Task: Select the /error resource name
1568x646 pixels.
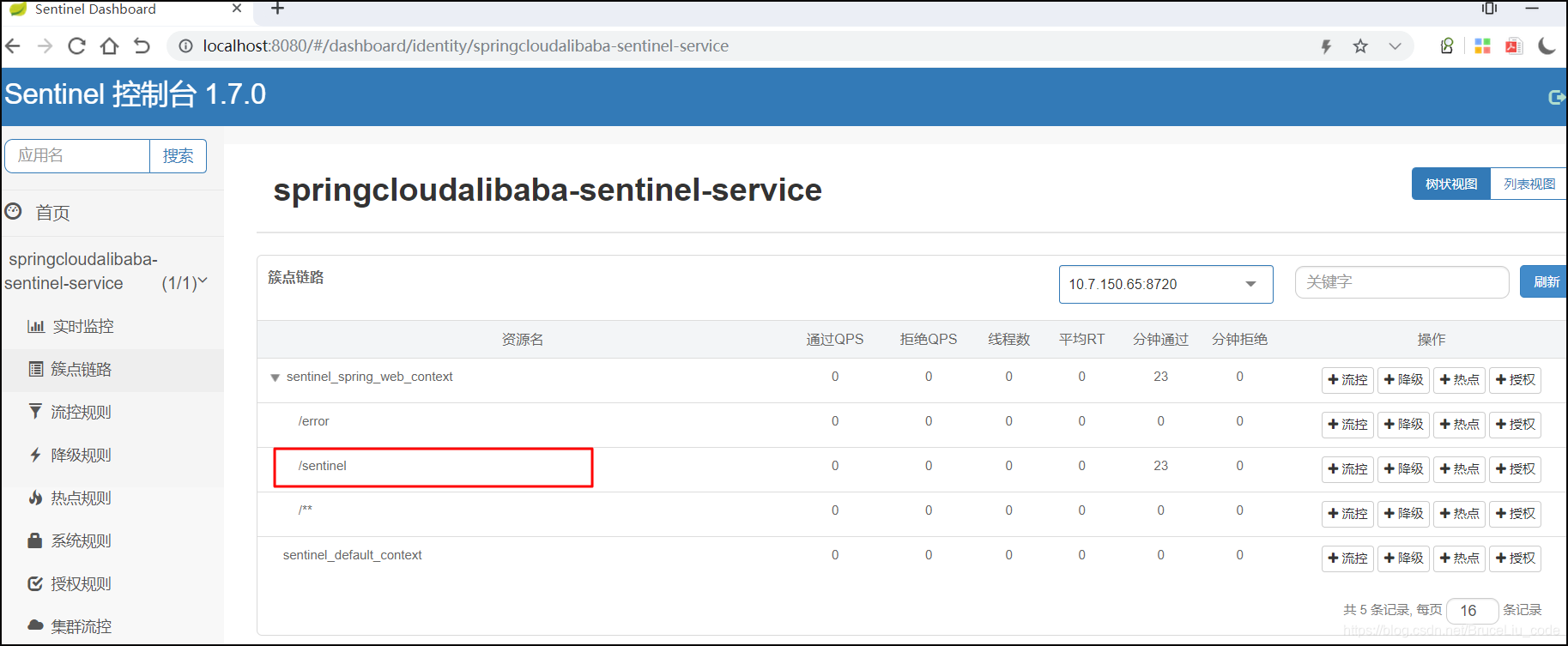Action: click(314, 421)
